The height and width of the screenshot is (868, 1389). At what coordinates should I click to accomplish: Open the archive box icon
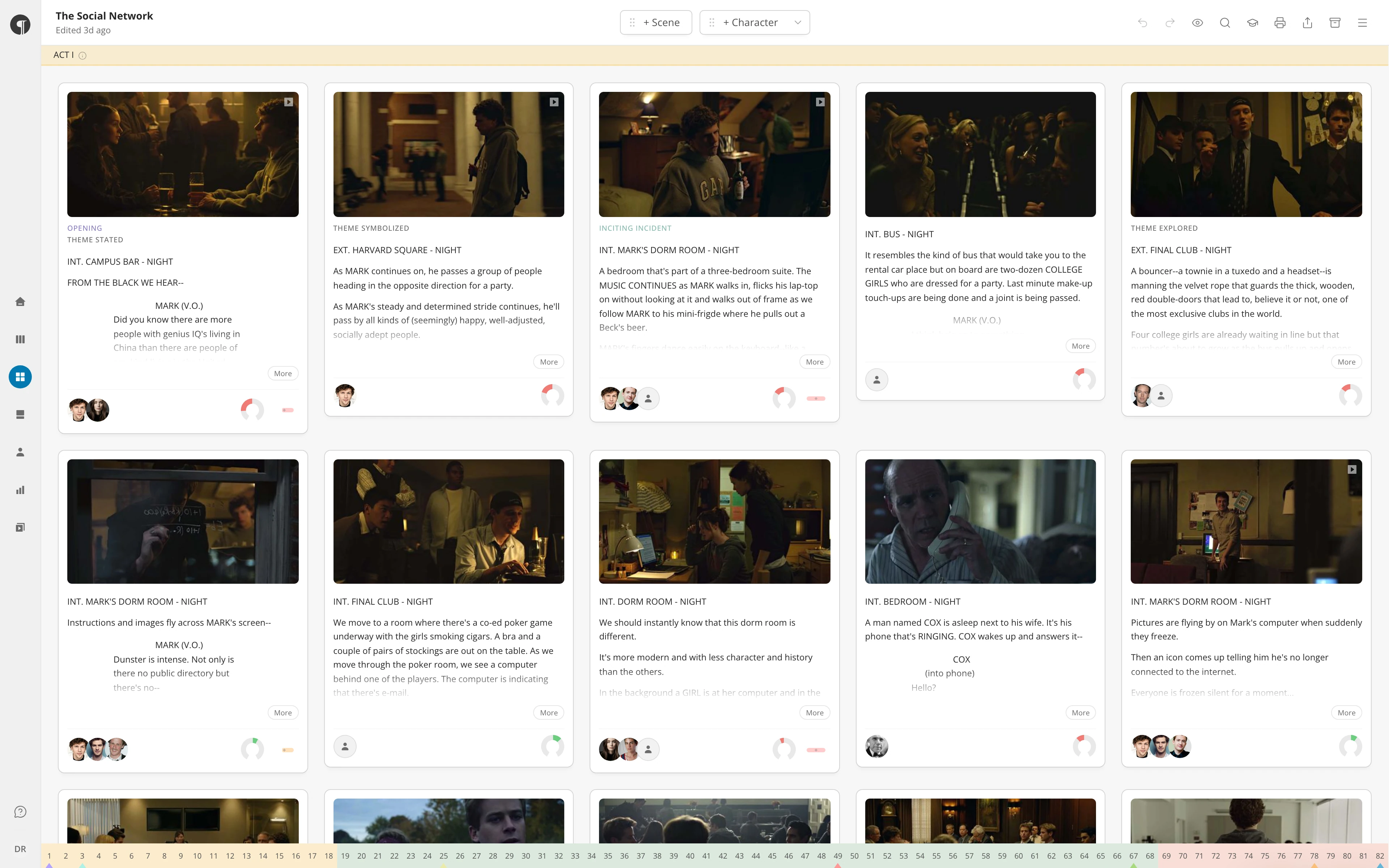[1335, 23]
